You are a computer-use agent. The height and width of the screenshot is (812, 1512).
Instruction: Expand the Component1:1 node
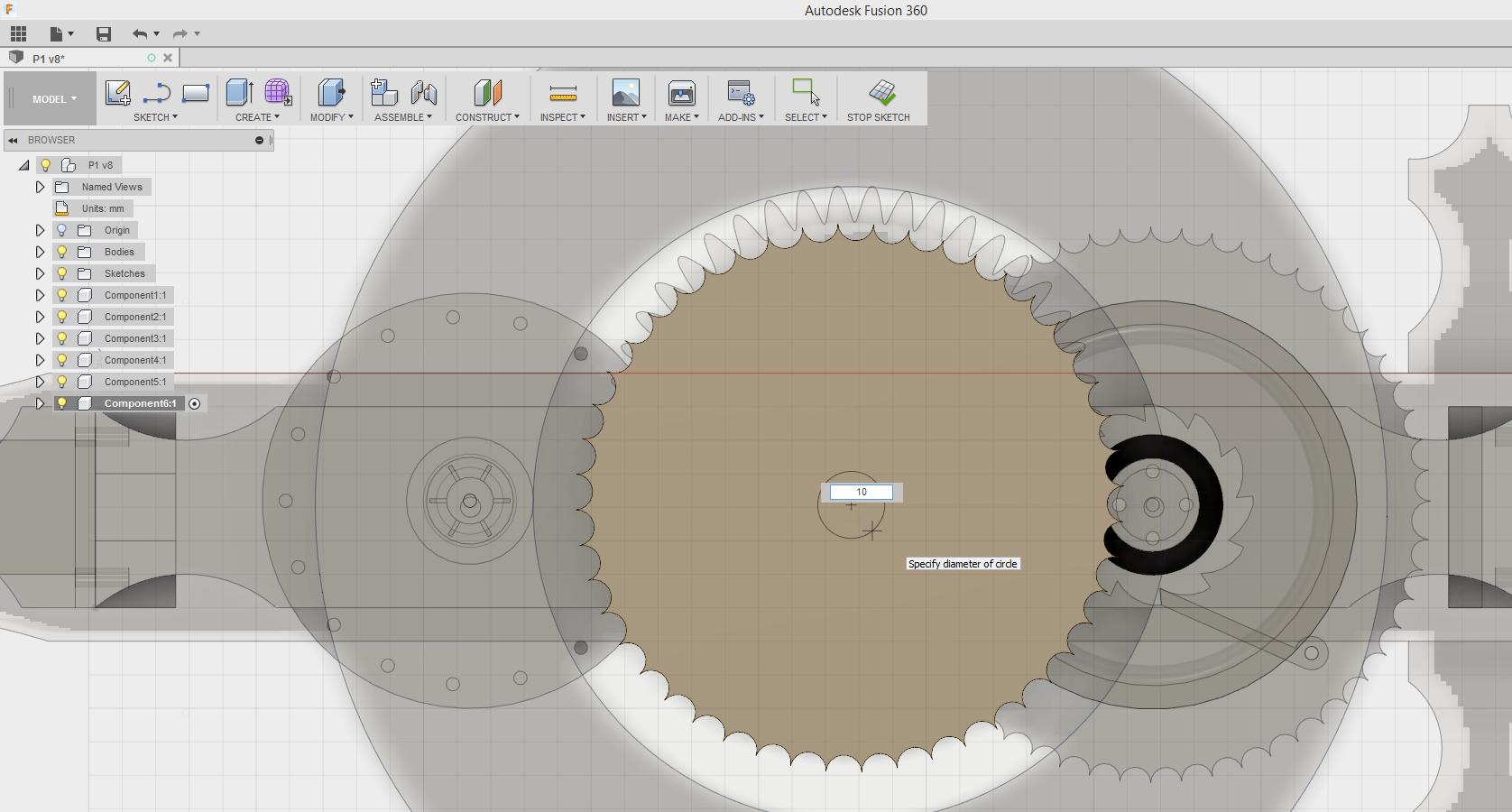click(40, 295)
